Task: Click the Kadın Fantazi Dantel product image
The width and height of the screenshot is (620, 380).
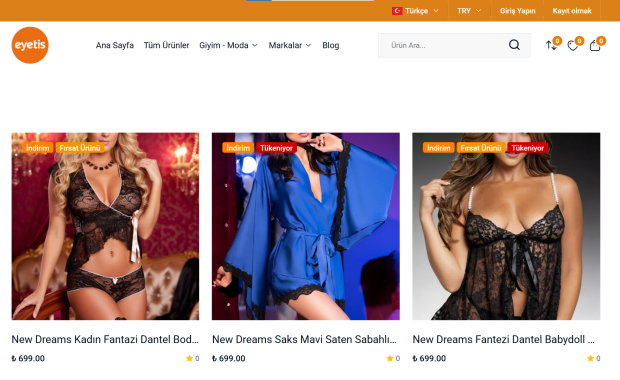Action: [x=105, y=226]
